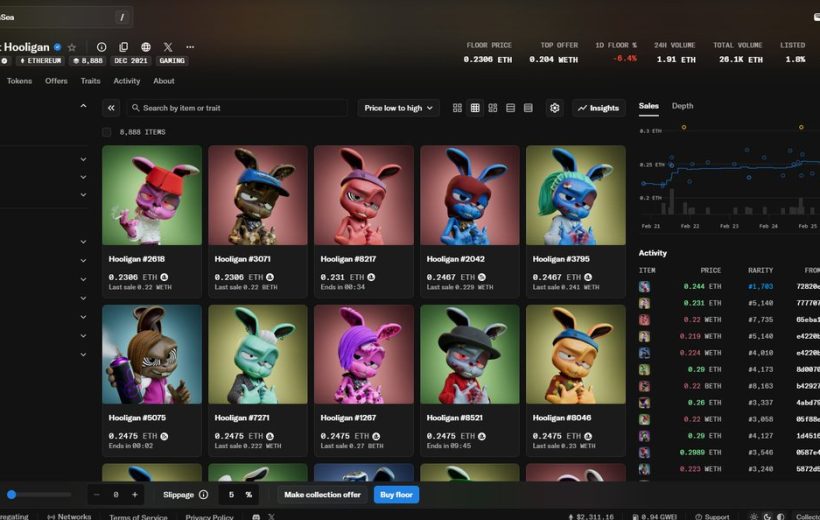
Task: Open Privacy Policy link
Action: (209, 516)
